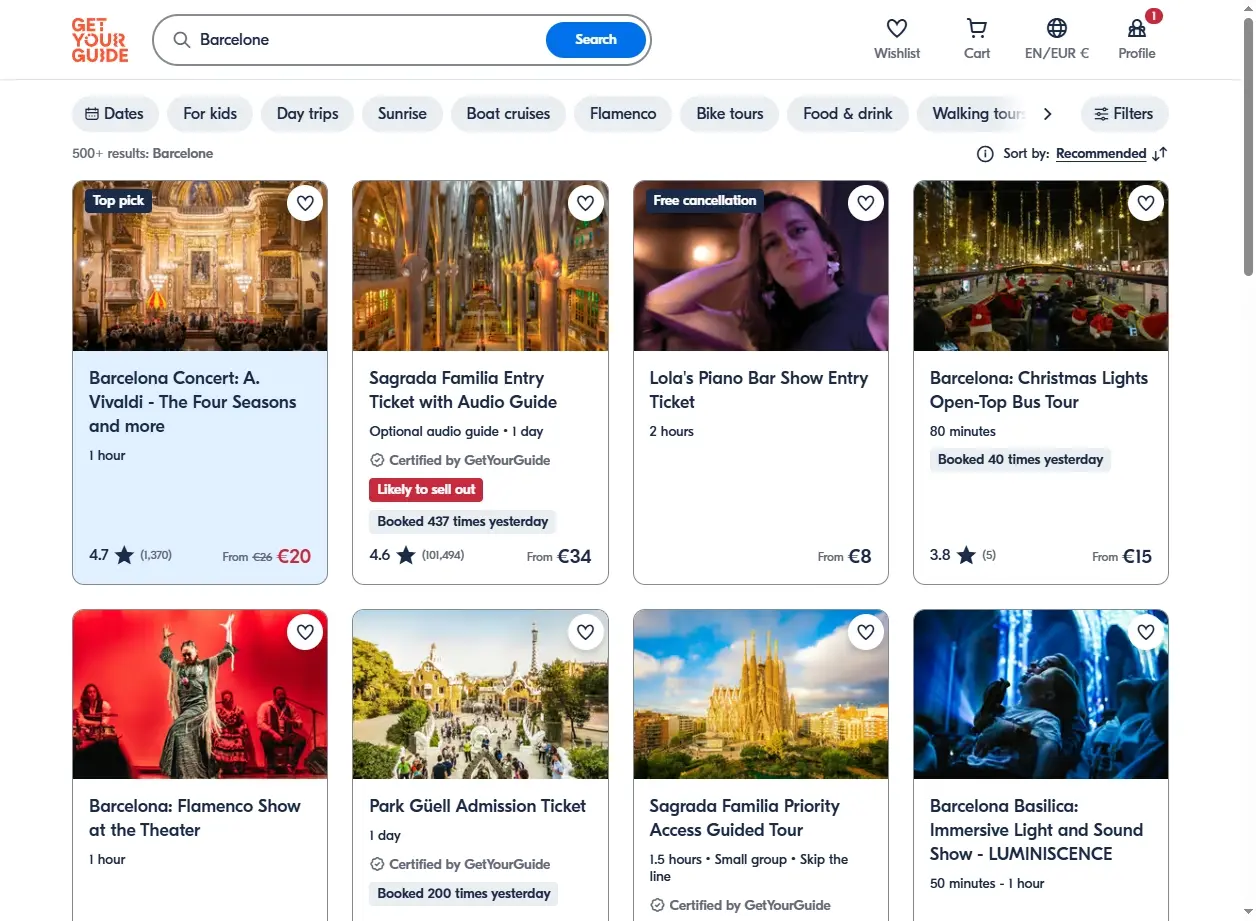Wishlist Sagrada Familia Entry Ticket with Audio Guide
Image resolution: width=1256 pixels, height=921 pixels.
tap(586, 203)
